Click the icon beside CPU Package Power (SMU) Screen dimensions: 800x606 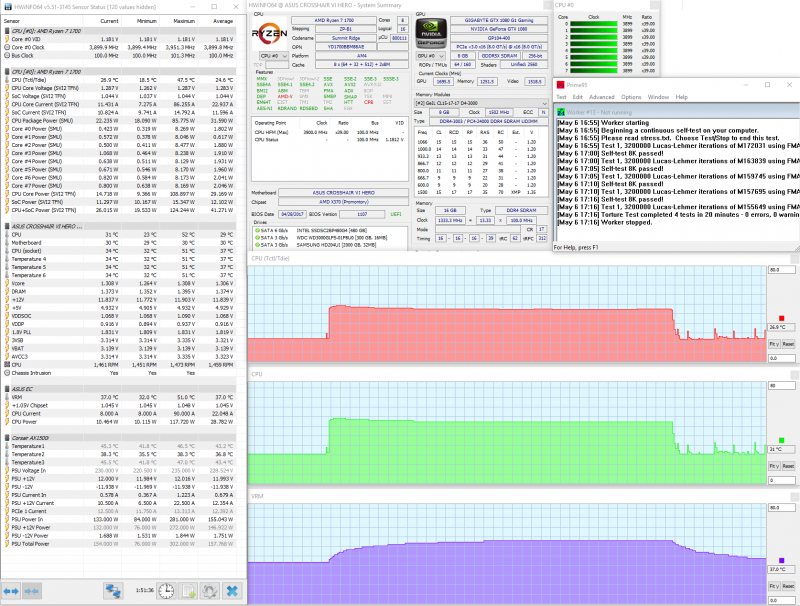[x=7, y=121]
